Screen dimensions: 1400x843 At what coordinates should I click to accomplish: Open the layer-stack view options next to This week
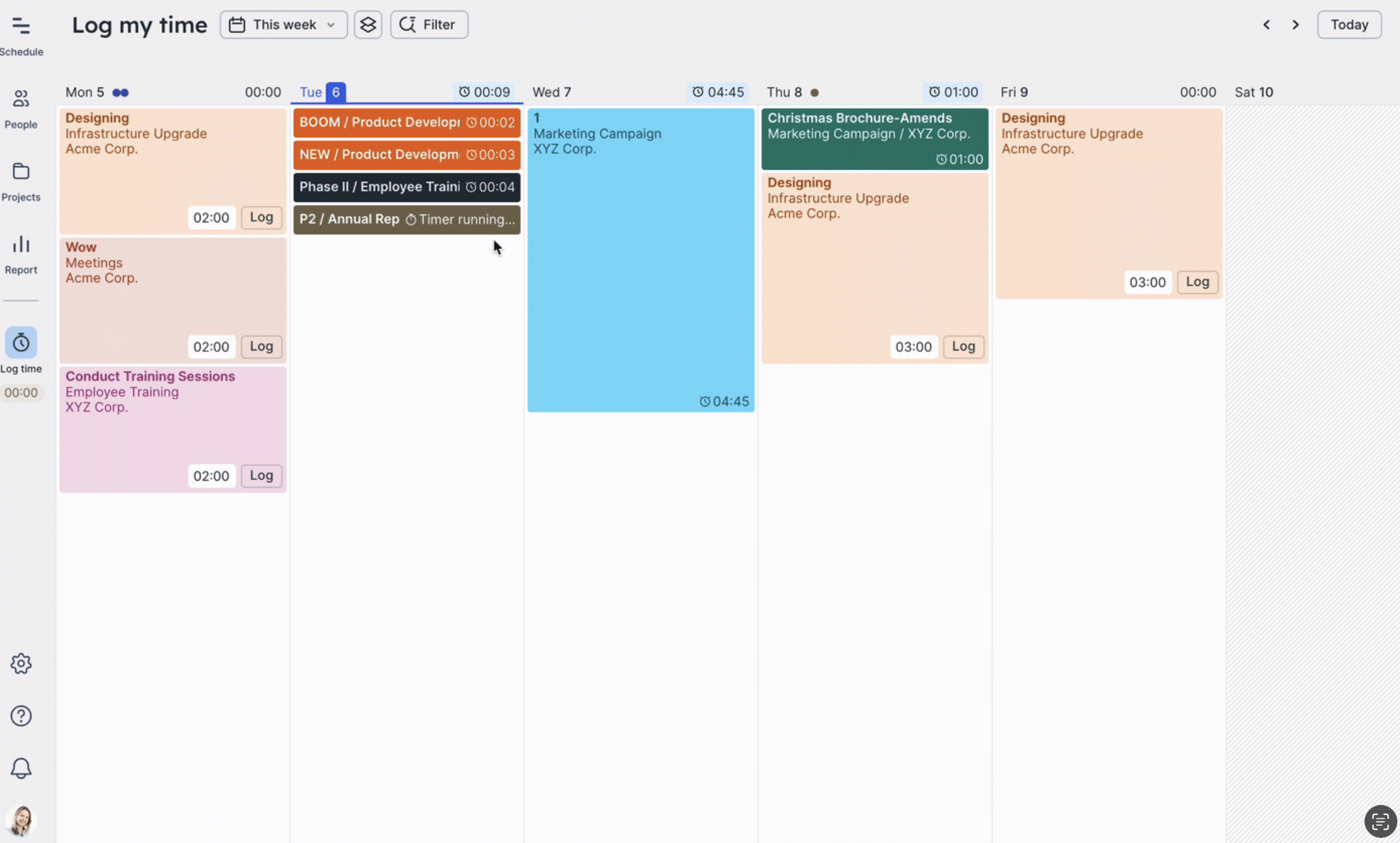(368, 25)
